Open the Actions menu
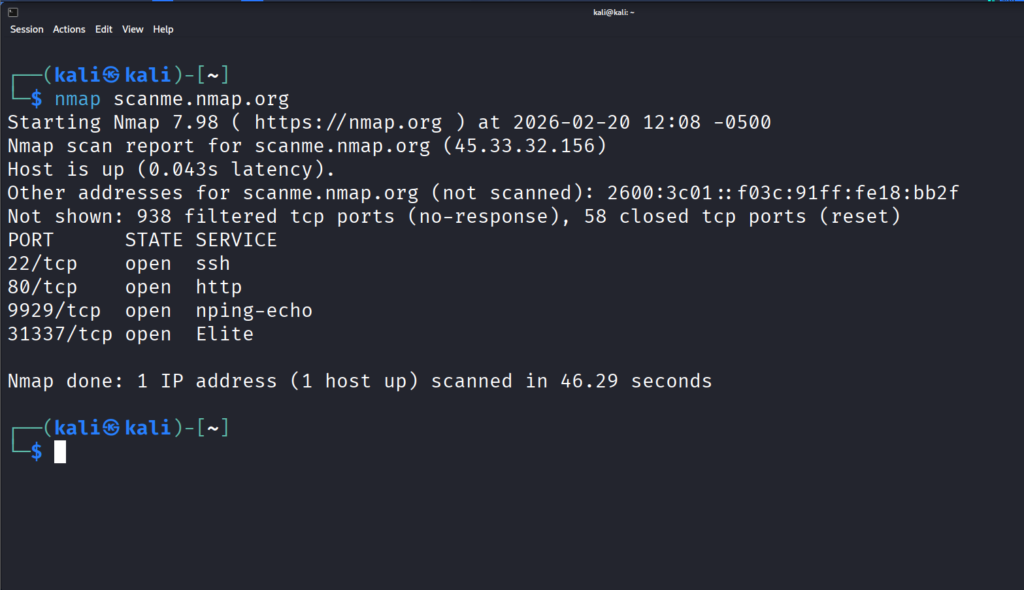Viewport: 1024px width, 590px height. 69,30
